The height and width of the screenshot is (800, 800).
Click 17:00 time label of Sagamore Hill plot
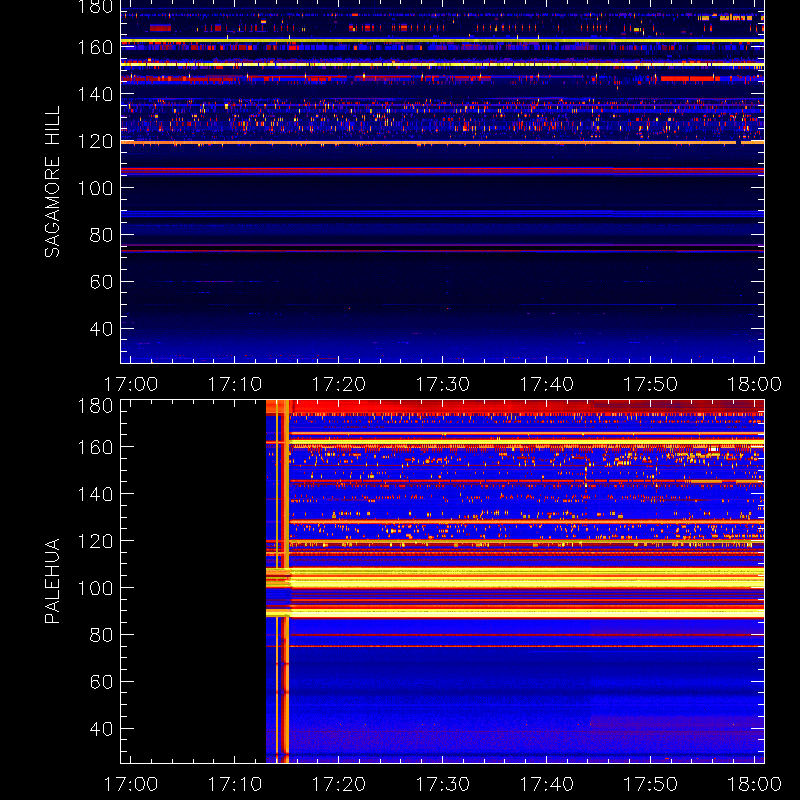(131, 384)
